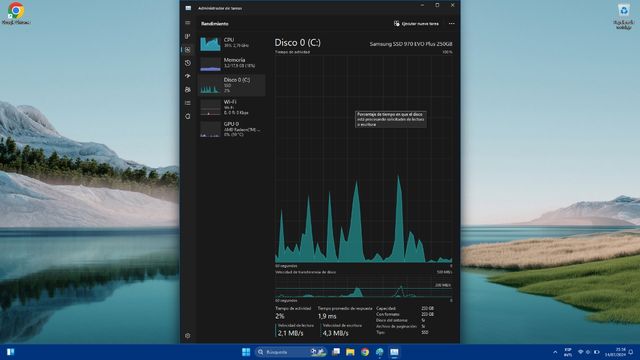
Task: Open the notifications bell icon
Action: pos(631,352)
